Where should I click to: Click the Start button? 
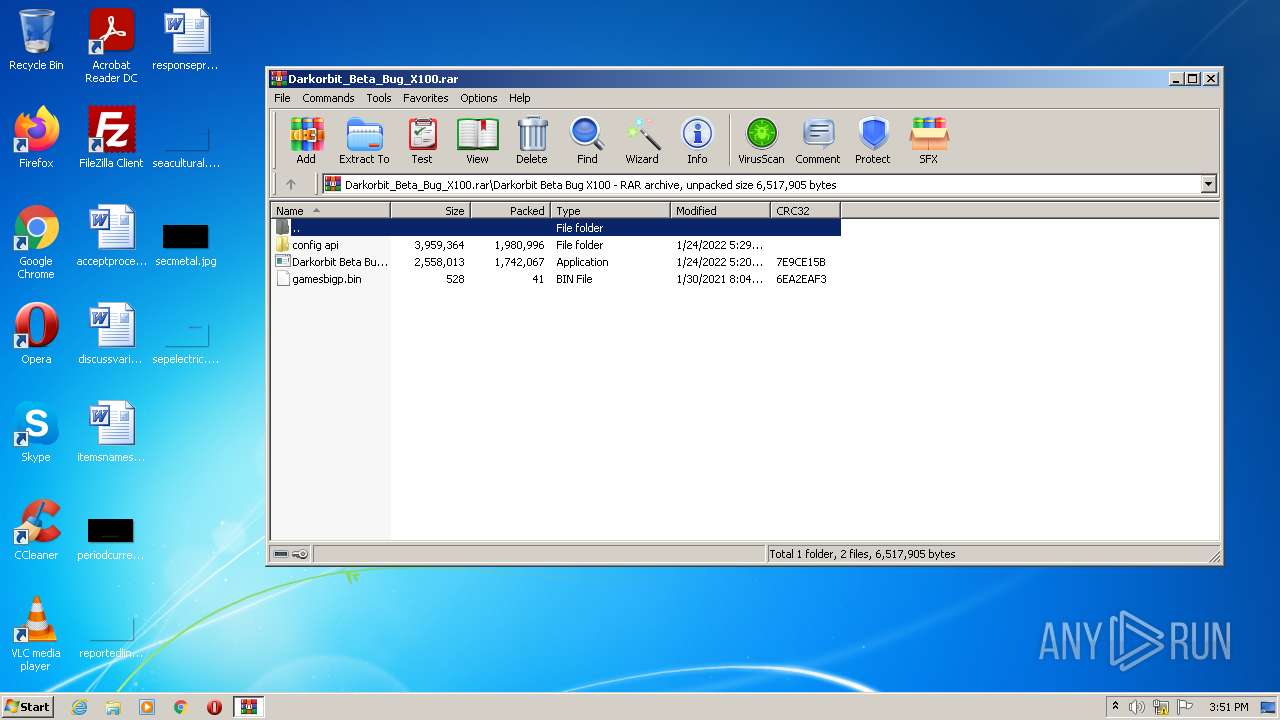point(28,706)
